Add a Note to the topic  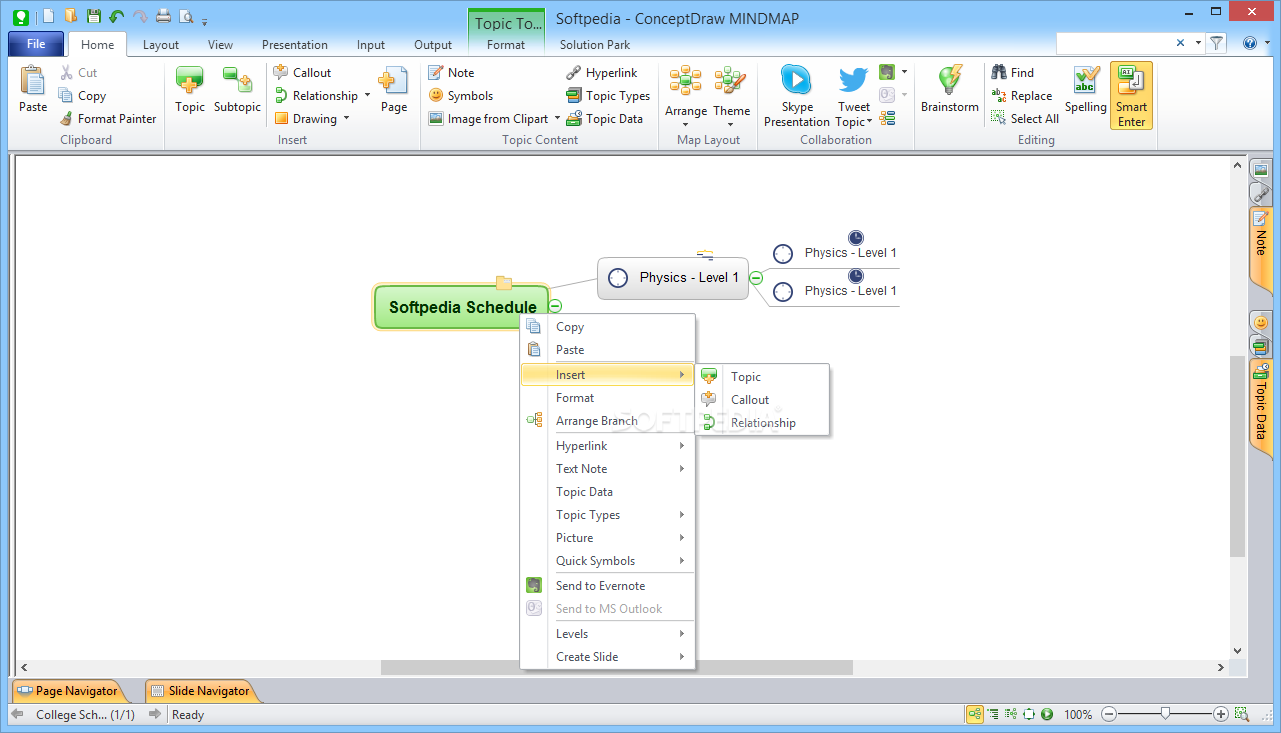(451, 72)
